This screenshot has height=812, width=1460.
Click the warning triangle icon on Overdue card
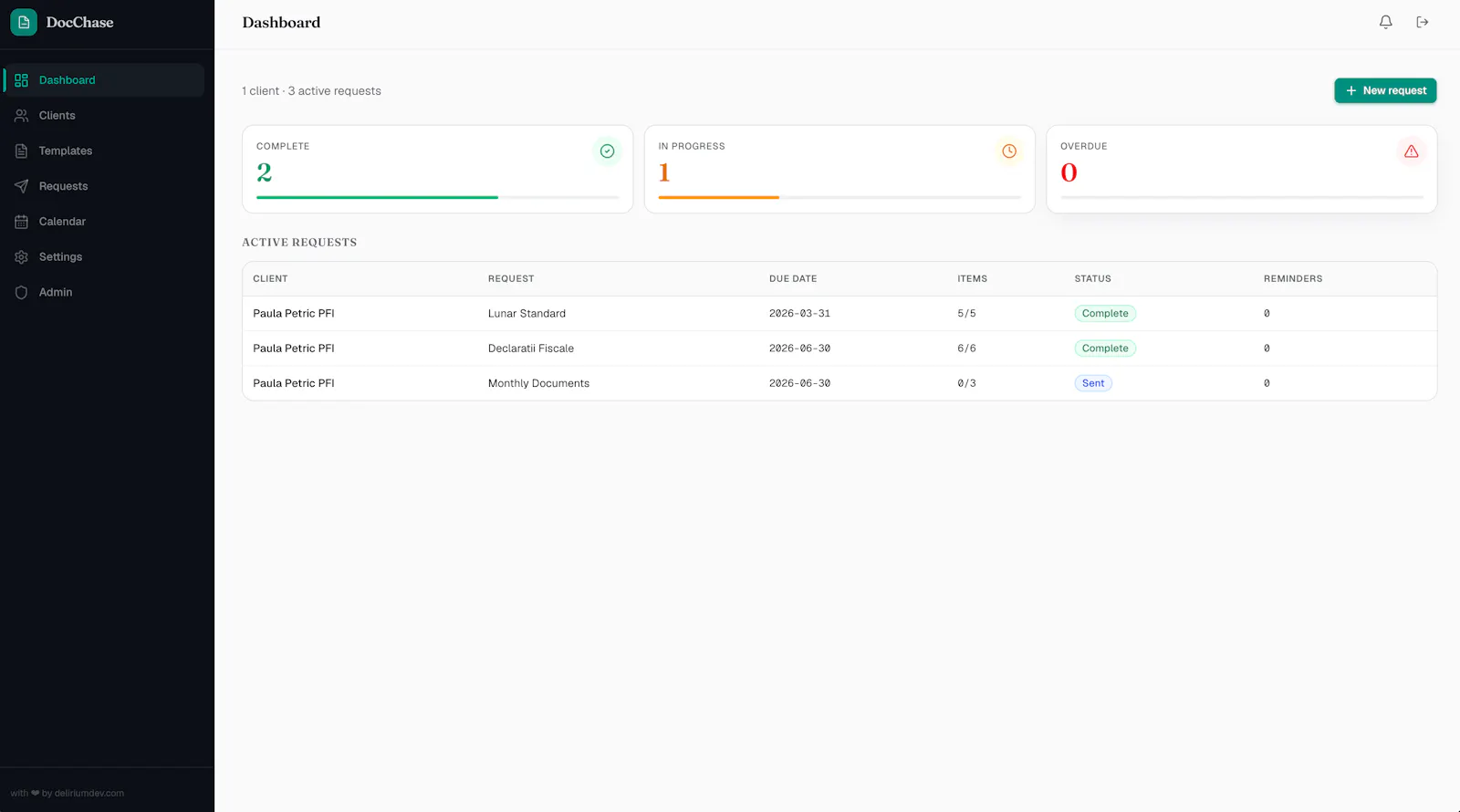coord(1412,151)
